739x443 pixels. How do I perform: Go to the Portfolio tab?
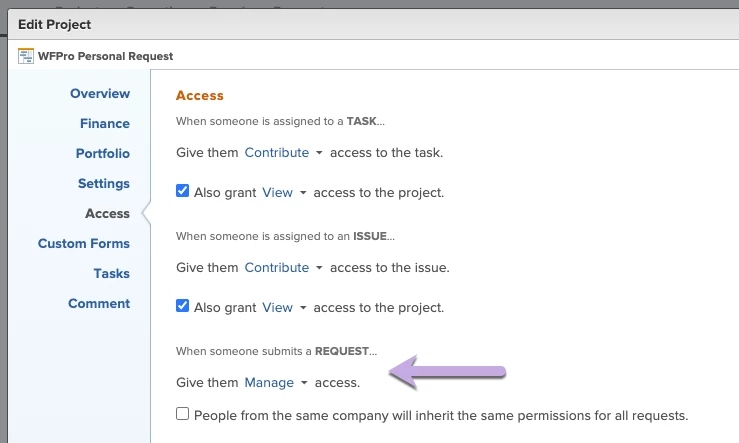pyautogui.click(x=103, y=154)
